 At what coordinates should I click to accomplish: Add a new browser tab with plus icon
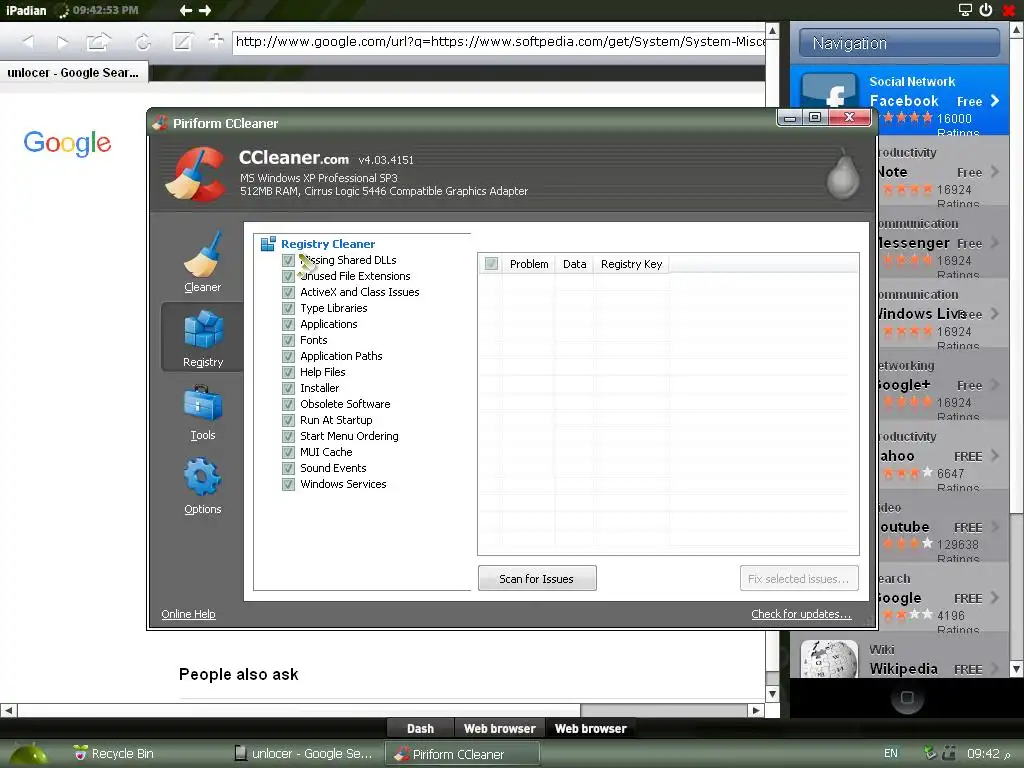coord(216,41)
